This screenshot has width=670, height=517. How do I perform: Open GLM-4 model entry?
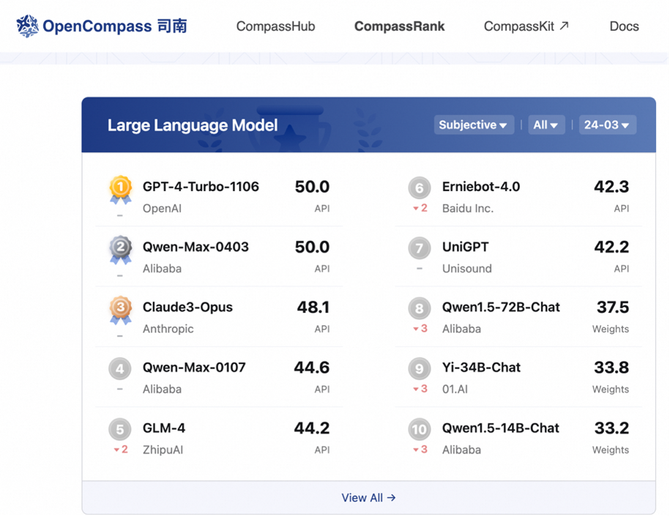point(164,428)
